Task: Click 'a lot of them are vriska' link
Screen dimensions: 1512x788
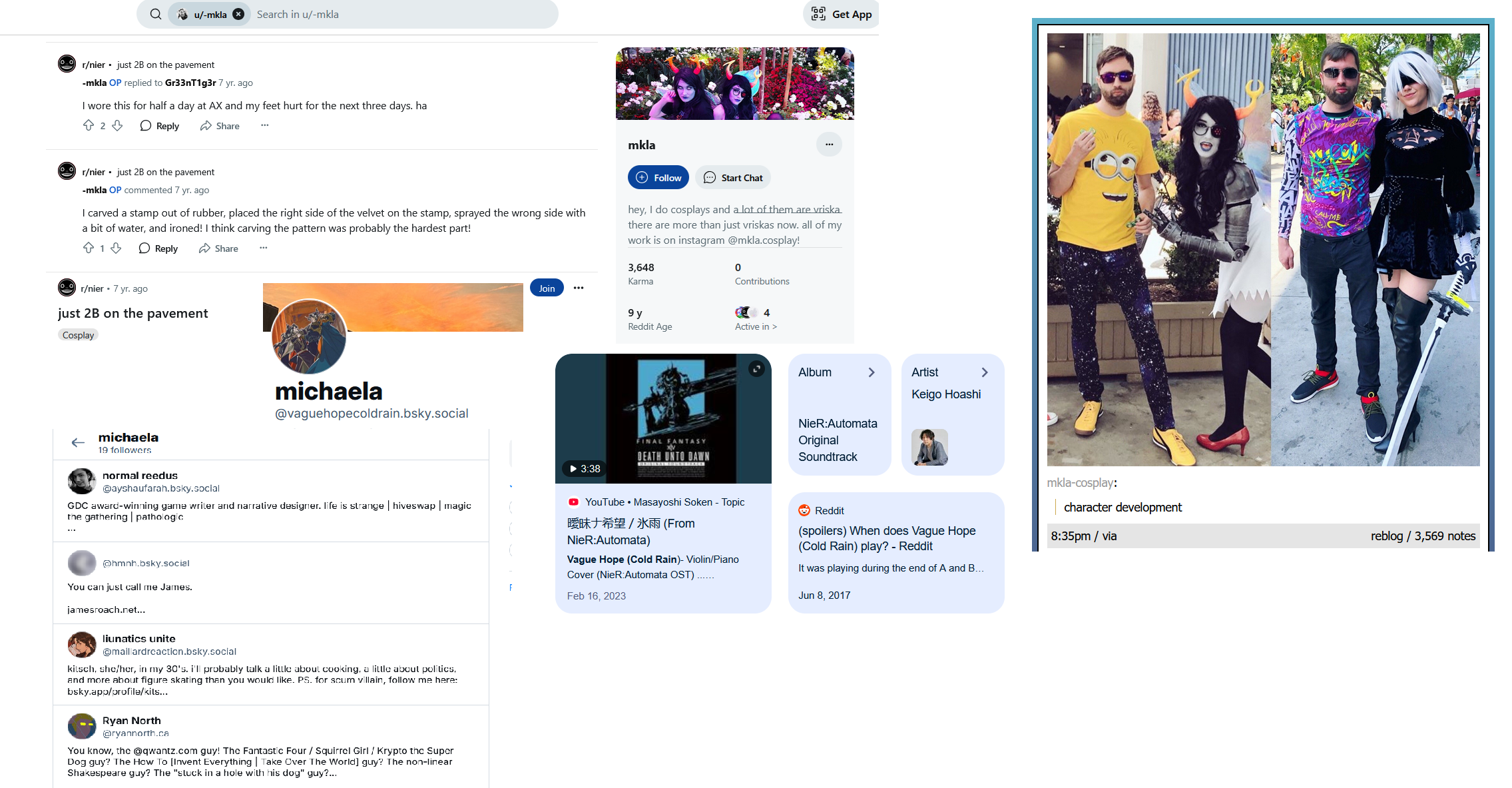Action: click(x=786, y=209)
